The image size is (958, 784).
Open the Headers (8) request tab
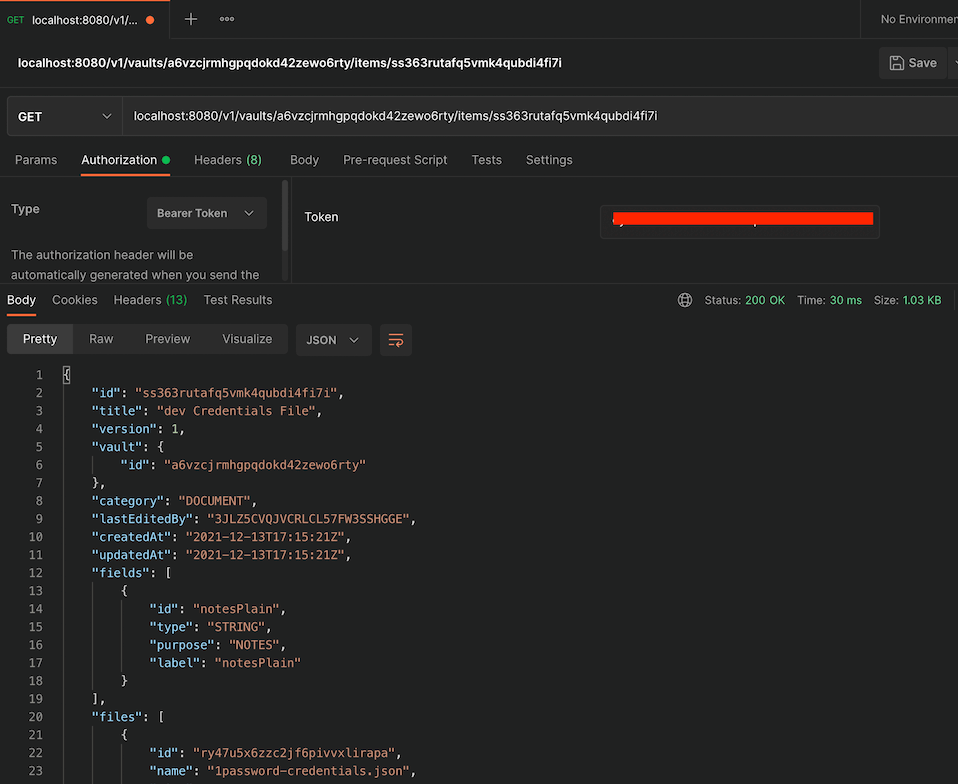[227, 159]
